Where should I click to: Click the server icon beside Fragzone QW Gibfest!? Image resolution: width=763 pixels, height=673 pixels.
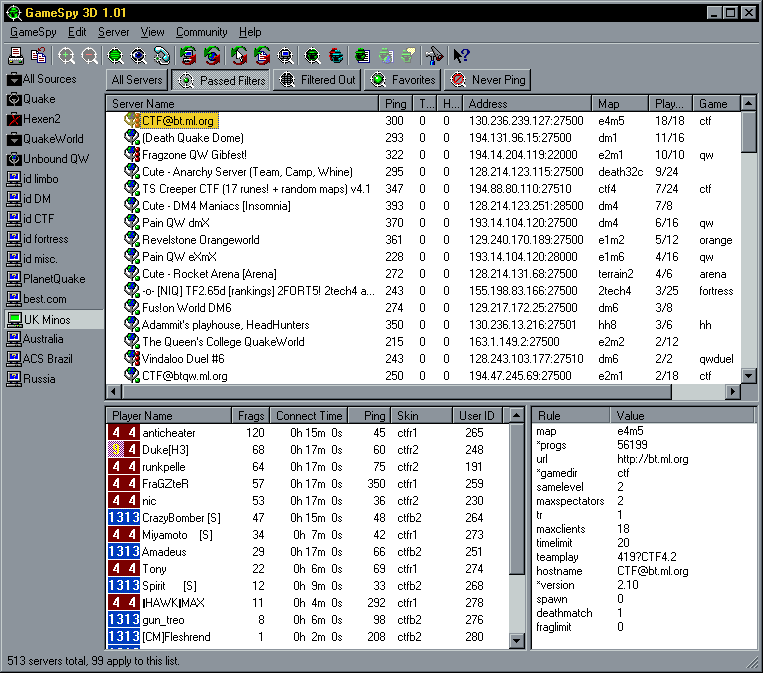tap(131, 155)
